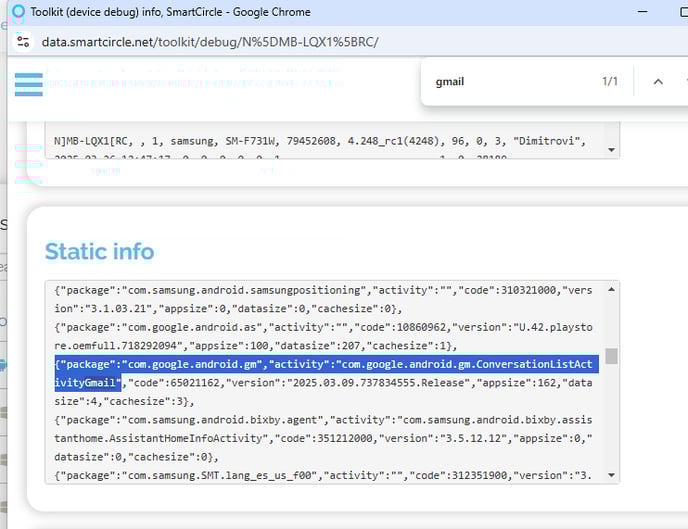Open the hamburger menu icon
The width and height of the screenshot is (688, 529).
tap(29, 84)
